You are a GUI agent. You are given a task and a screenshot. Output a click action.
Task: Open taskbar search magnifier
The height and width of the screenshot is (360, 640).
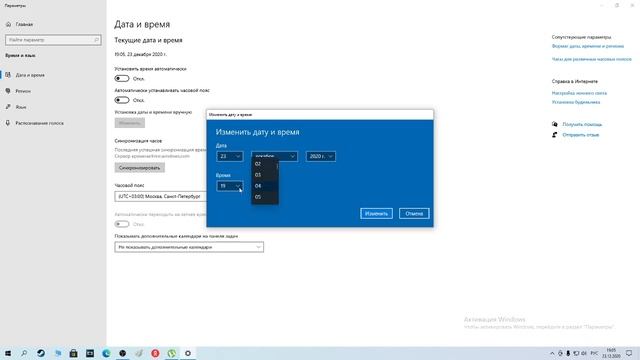24,353
